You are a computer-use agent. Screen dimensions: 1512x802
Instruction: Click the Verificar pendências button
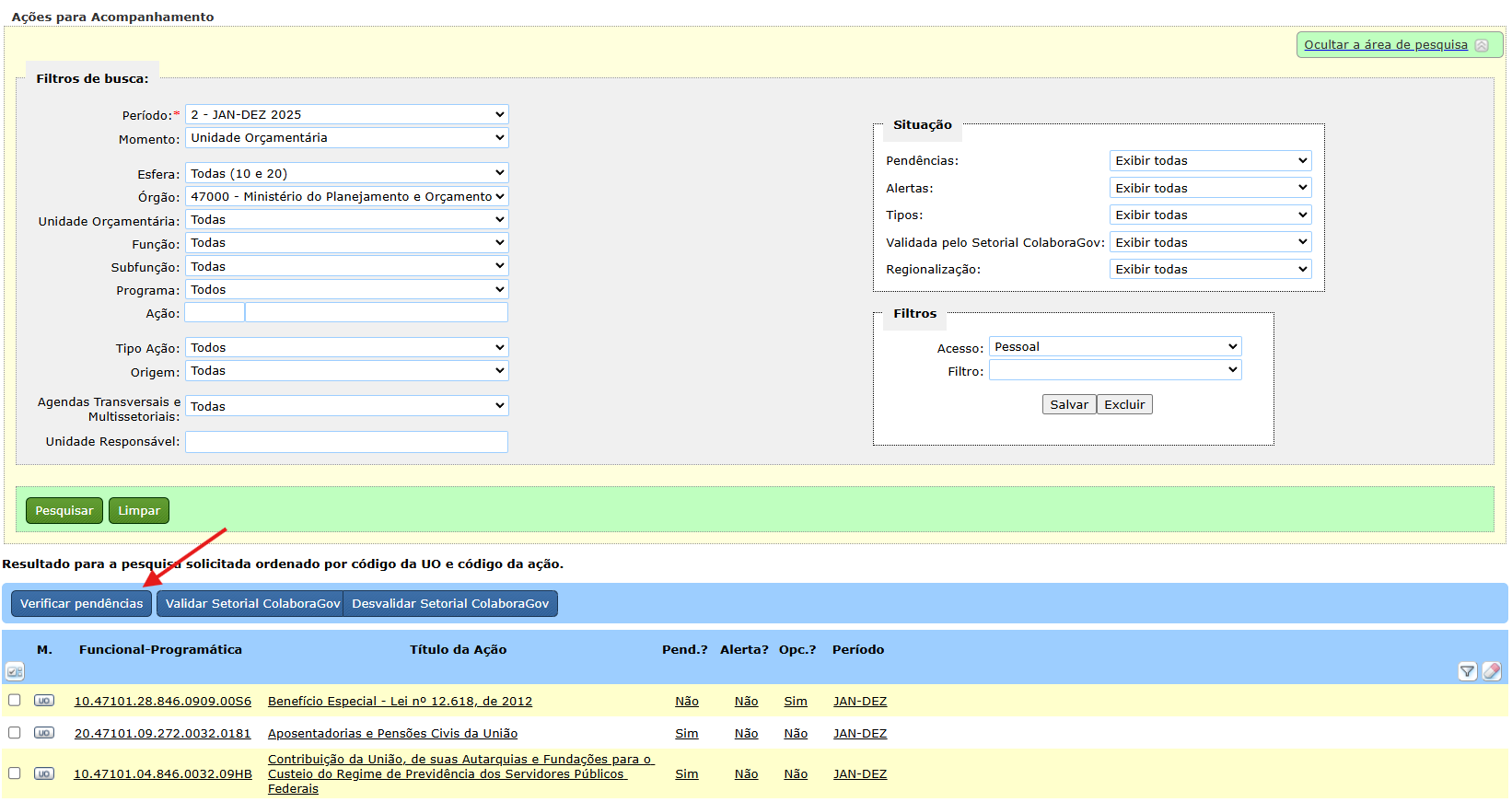click(x=81, y=603)
